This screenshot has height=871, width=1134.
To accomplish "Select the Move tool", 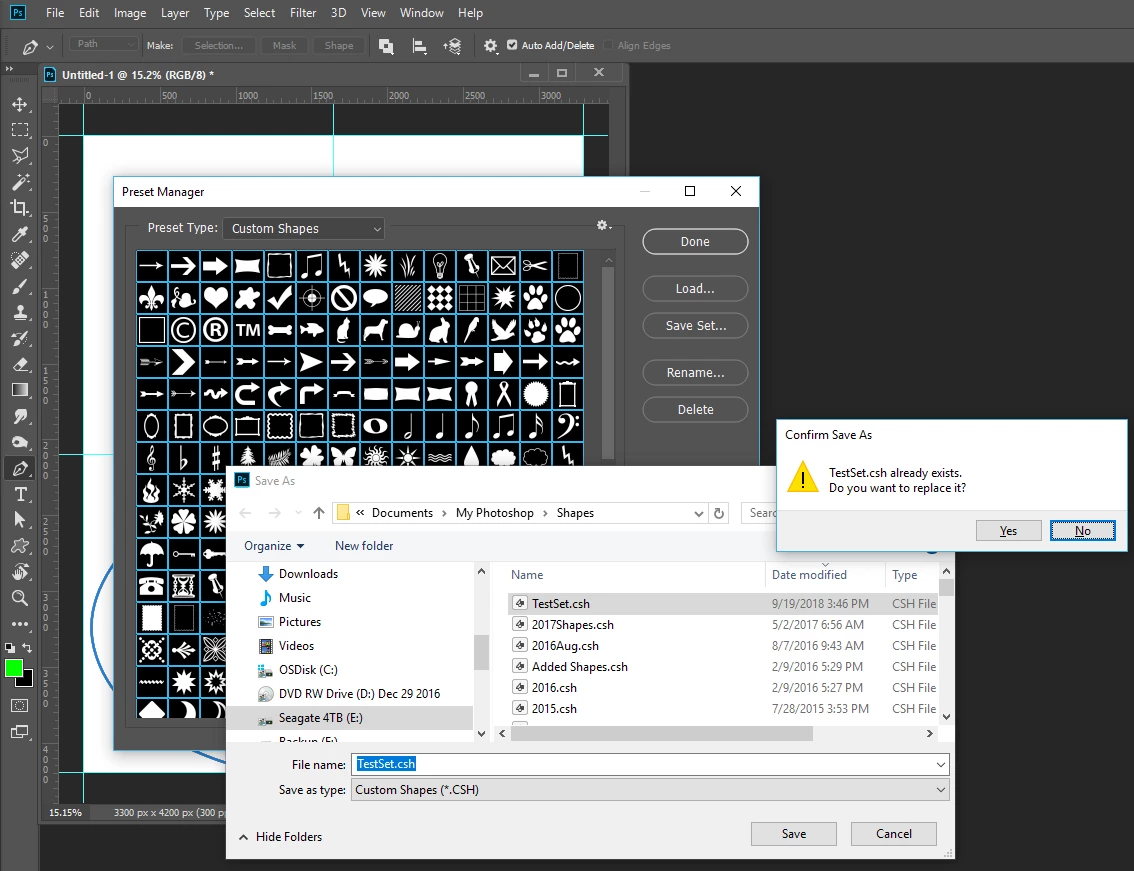I will pos(20,104).
